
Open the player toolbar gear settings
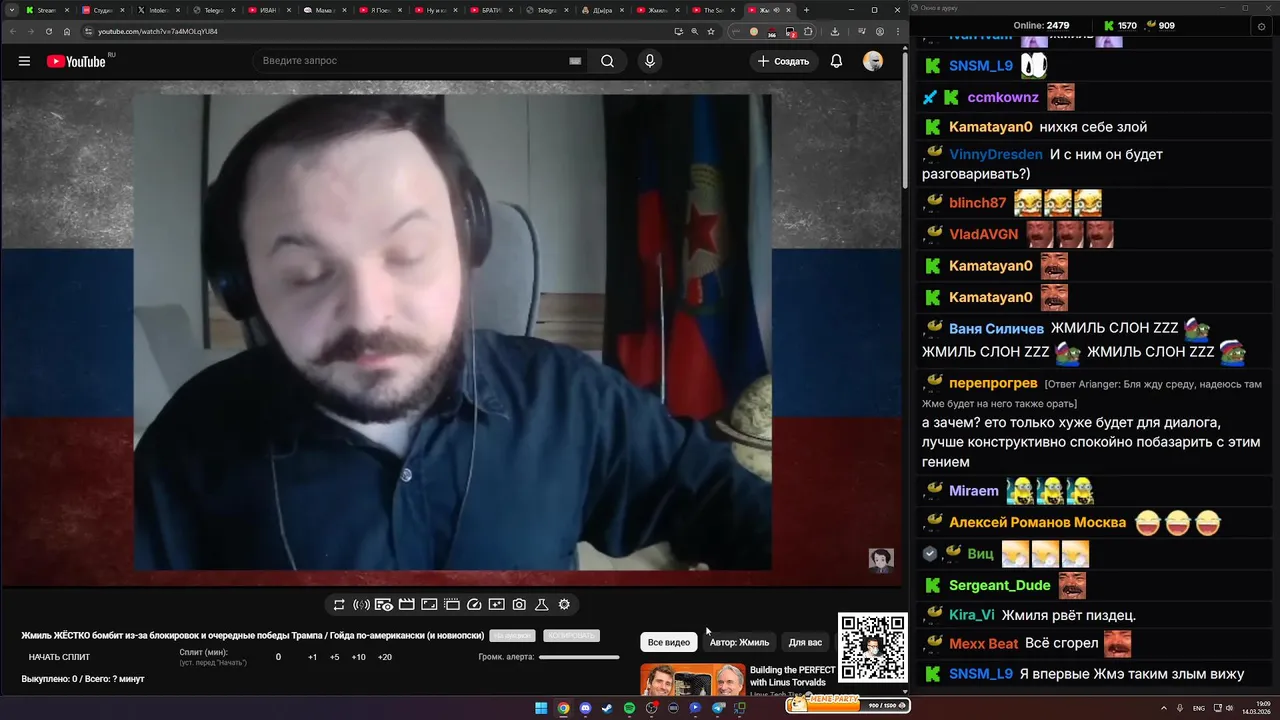(x=564, y=605)
